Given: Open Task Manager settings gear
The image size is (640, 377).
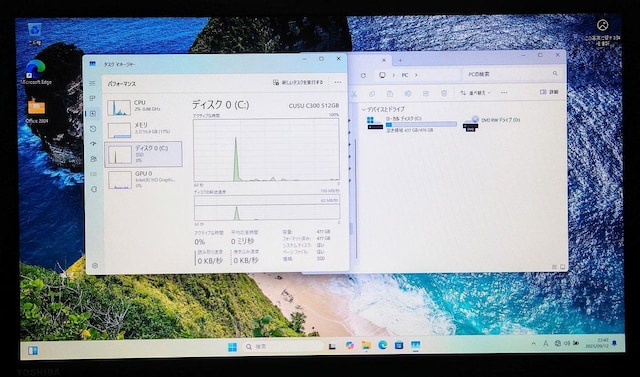Looking at the screenshot, I should coord(95,266).
